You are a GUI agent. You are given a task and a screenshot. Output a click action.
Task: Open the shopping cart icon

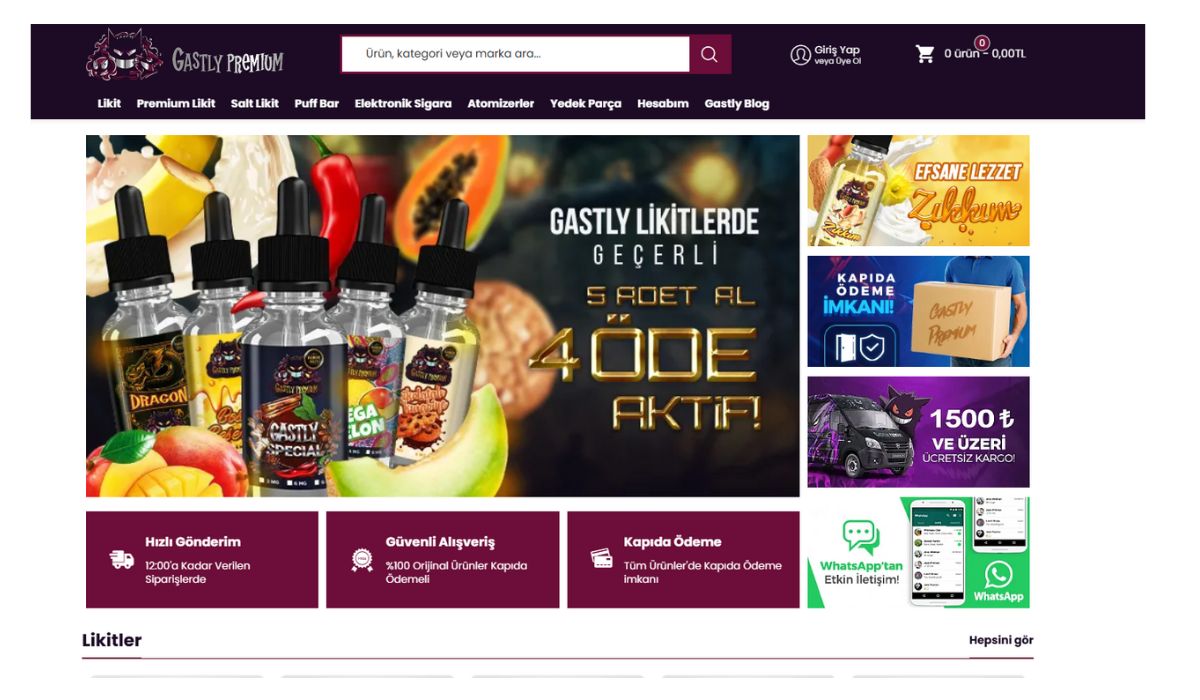click(925, 54)
